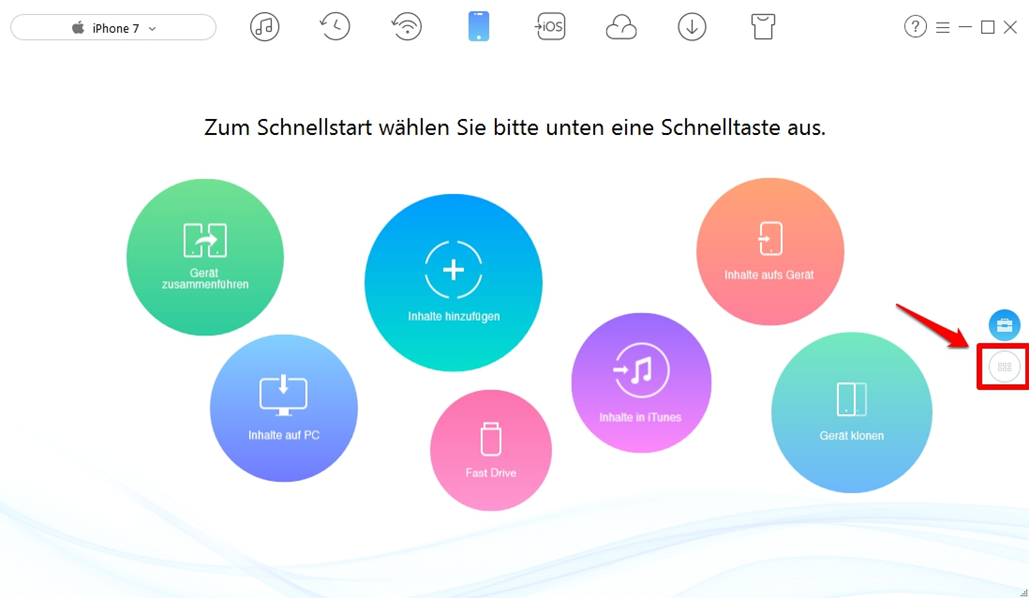Minimize the application window

tap(965, 27)
